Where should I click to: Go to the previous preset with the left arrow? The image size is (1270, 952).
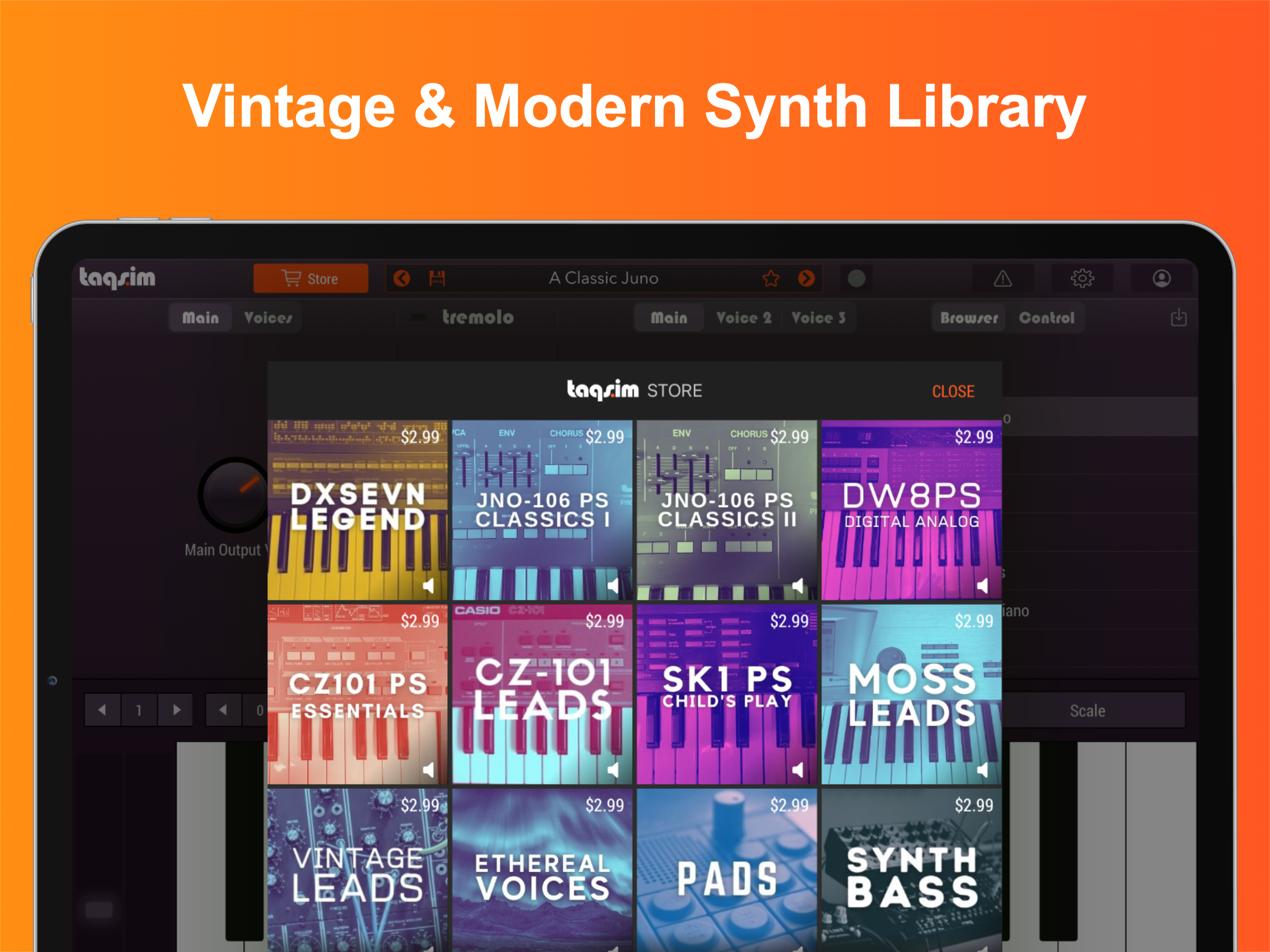pyautogui.click(x=401, y=278)
